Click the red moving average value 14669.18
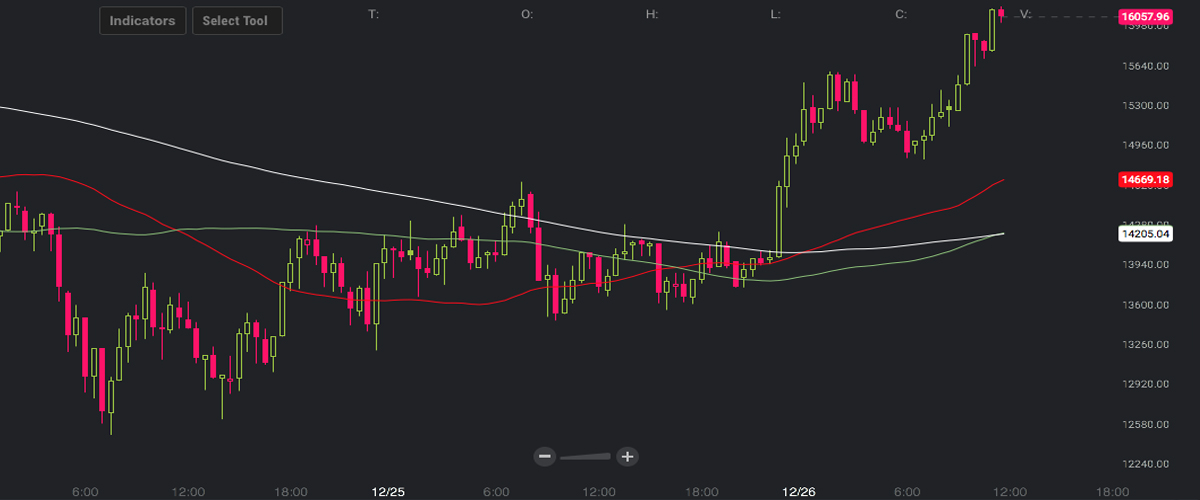This screenshot has width=1200, height=500. click(1144, 180)
